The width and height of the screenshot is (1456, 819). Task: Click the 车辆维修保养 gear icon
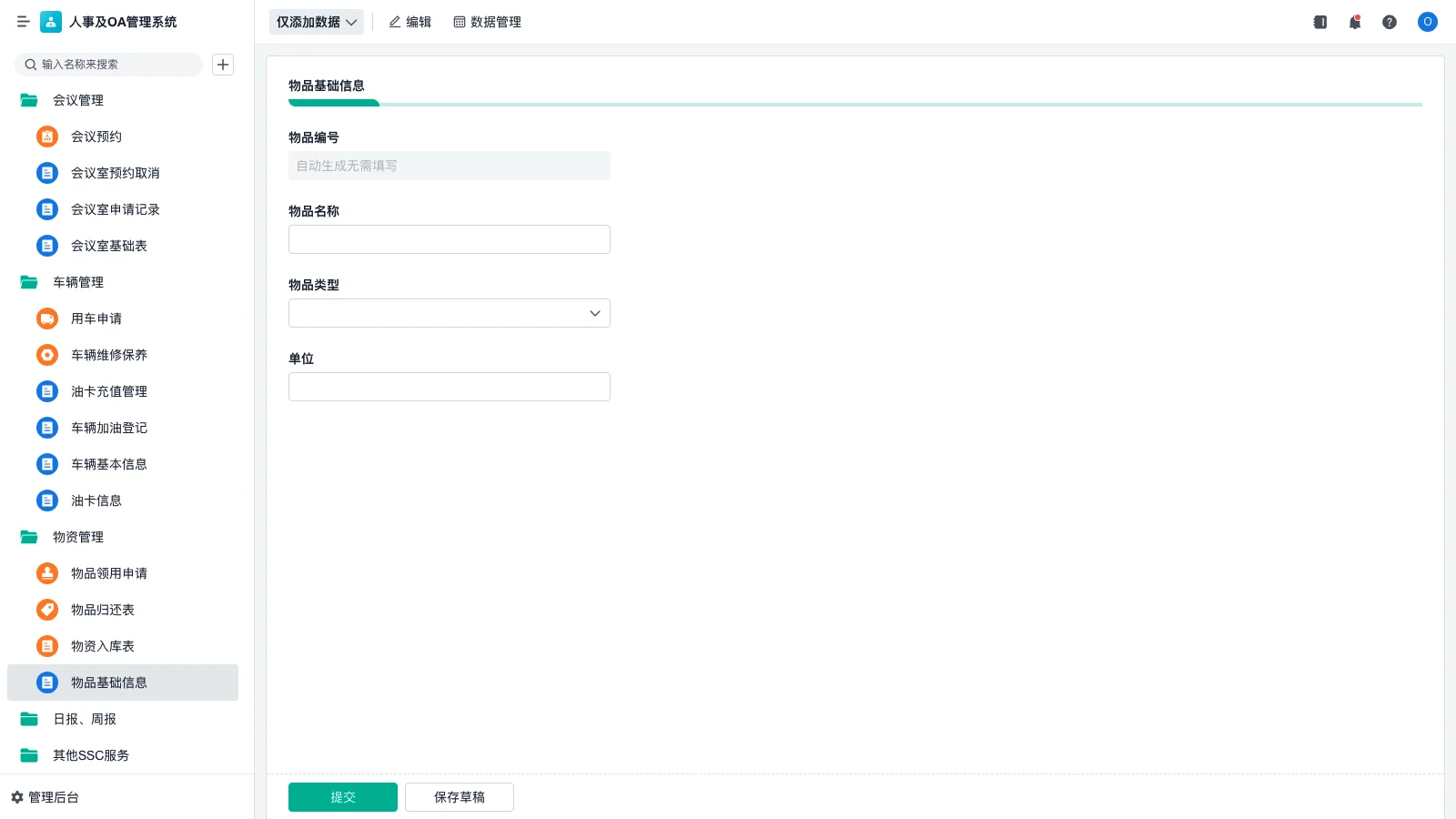[46, 355]
